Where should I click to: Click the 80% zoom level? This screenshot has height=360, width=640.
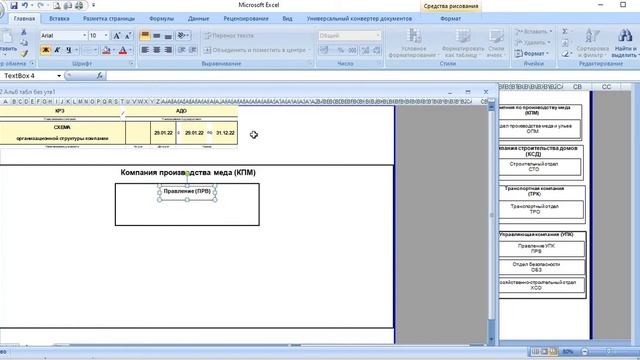[567, 351]
